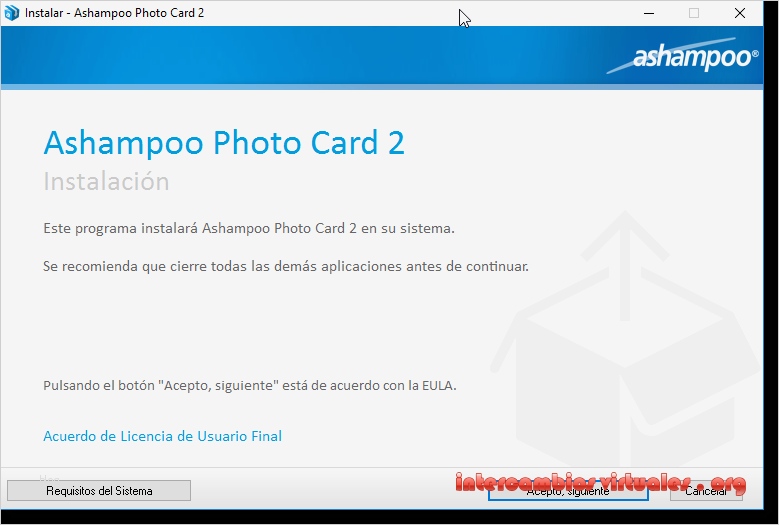Image resolution: width=779 pixels, height=525 pixels.
Task: Click the "Acepto, siguiente" button
Action: pos(568,491)
